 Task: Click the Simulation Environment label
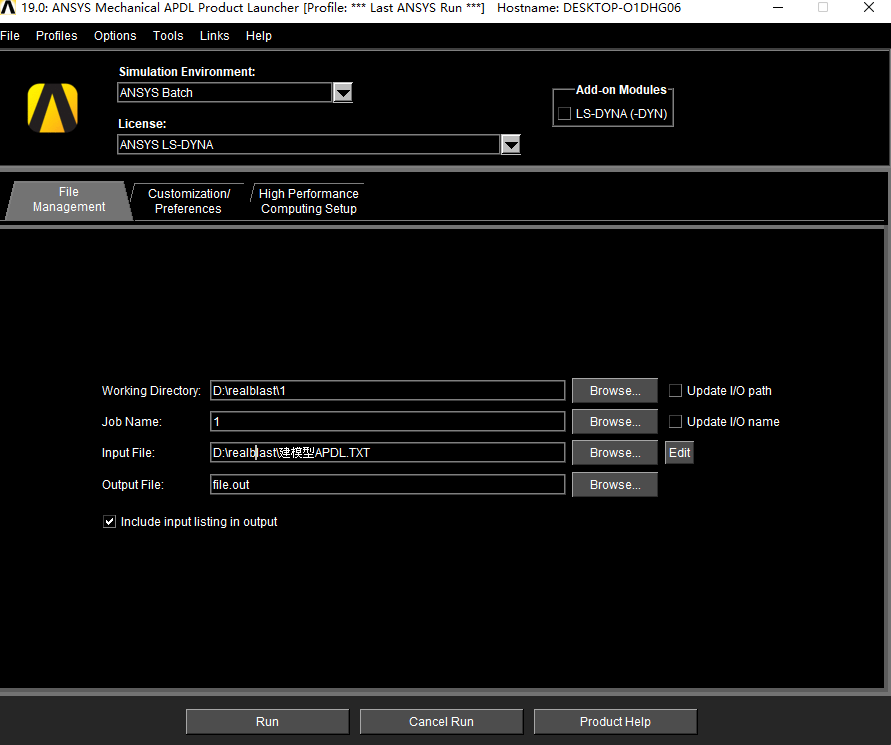187,72
